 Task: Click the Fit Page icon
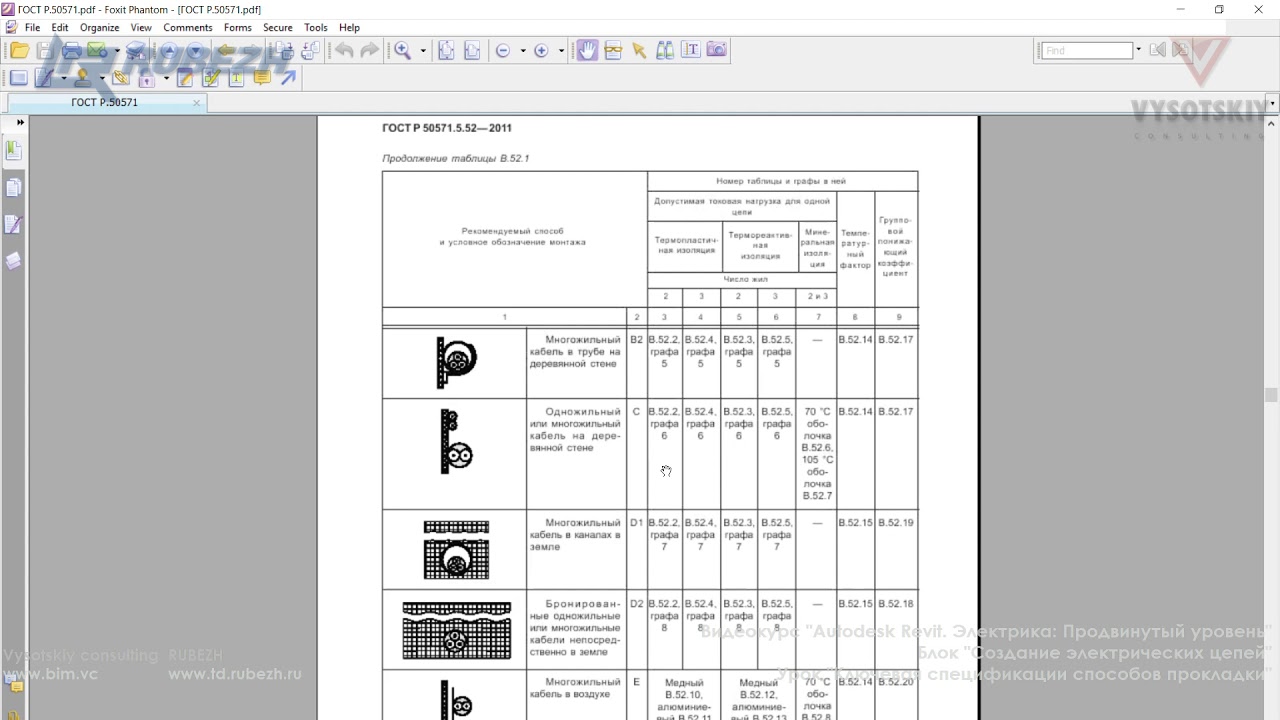[447, 50]
